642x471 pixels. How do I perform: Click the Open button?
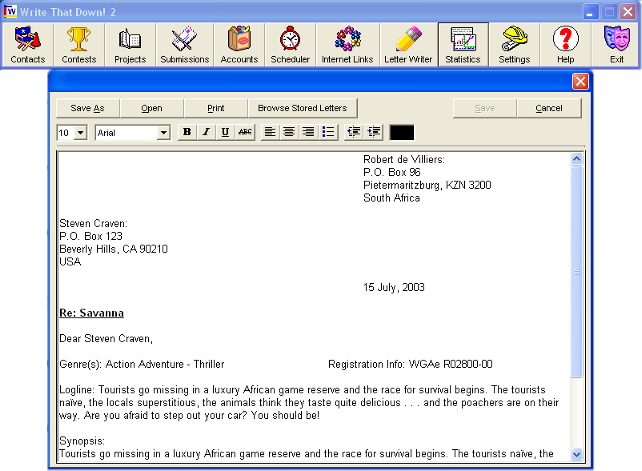[152, 108]
